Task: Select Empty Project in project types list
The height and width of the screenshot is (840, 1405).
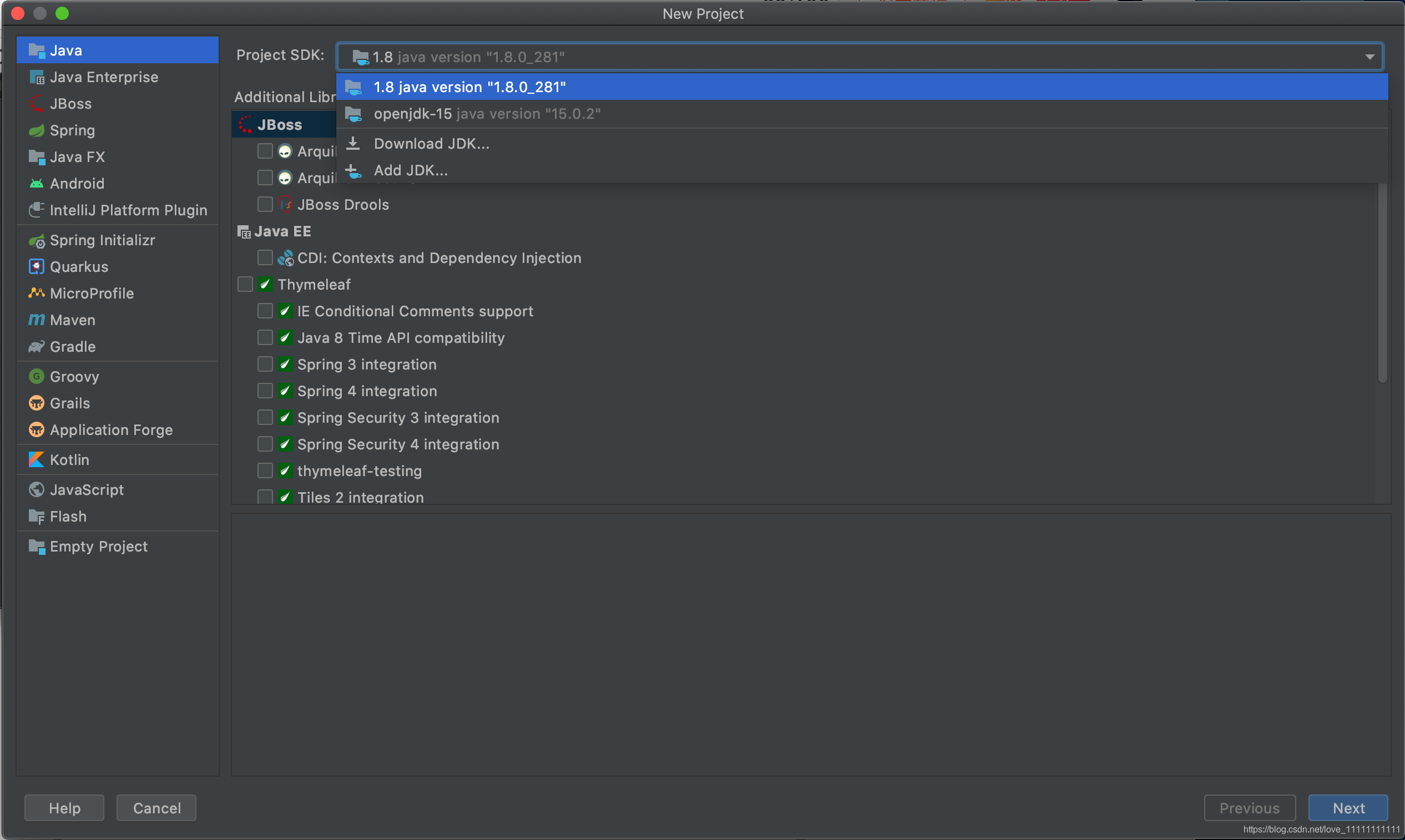Action: [118, 546]
